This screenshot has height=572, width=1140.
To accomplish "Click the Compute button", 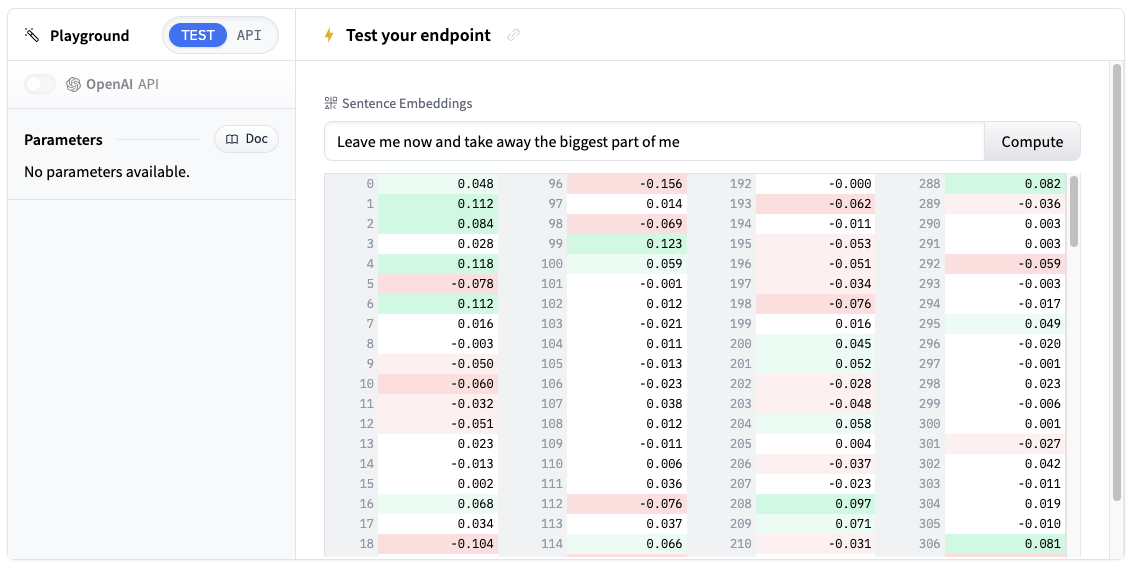I will coord(1032,142).
